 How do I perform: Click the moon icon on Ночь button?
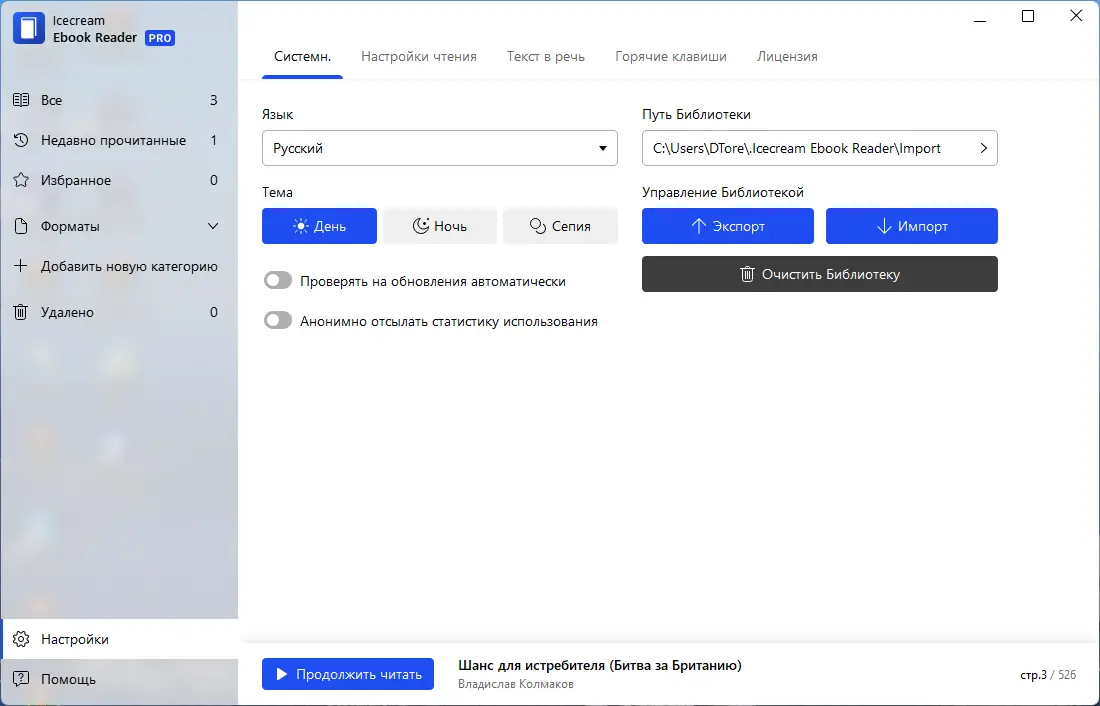(x=421, y=226)
